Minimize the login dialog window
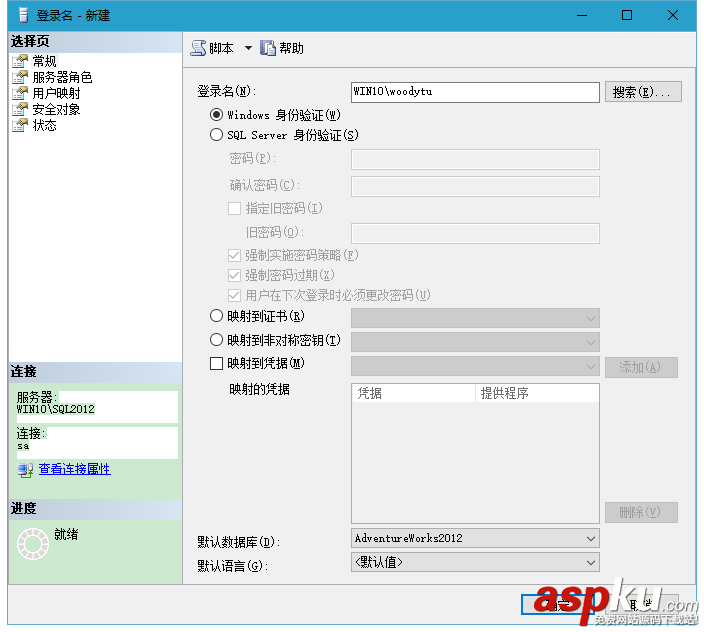 (582, 15)
